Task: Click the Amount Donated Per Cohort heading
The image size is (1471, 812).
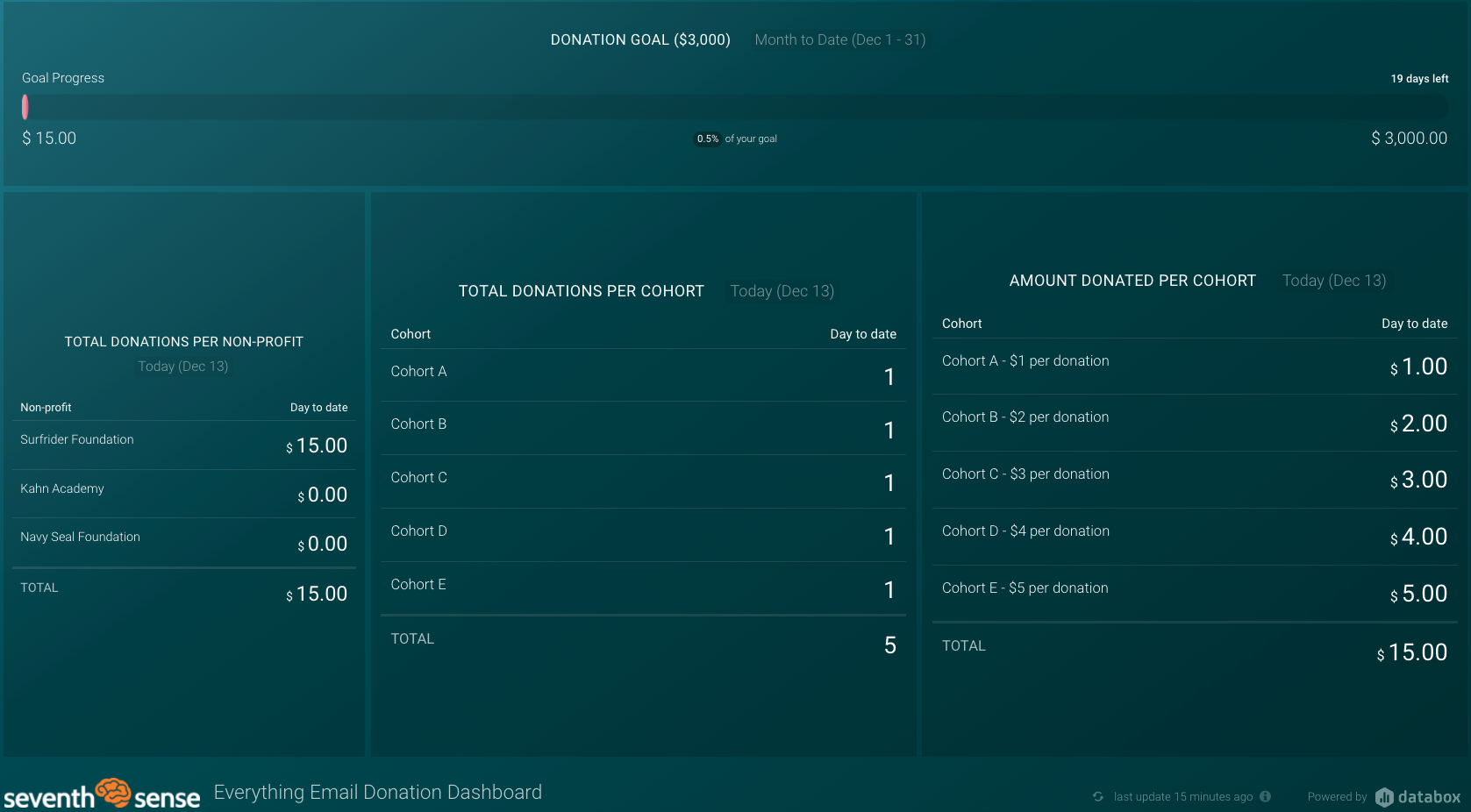Action: point(1132,281)
